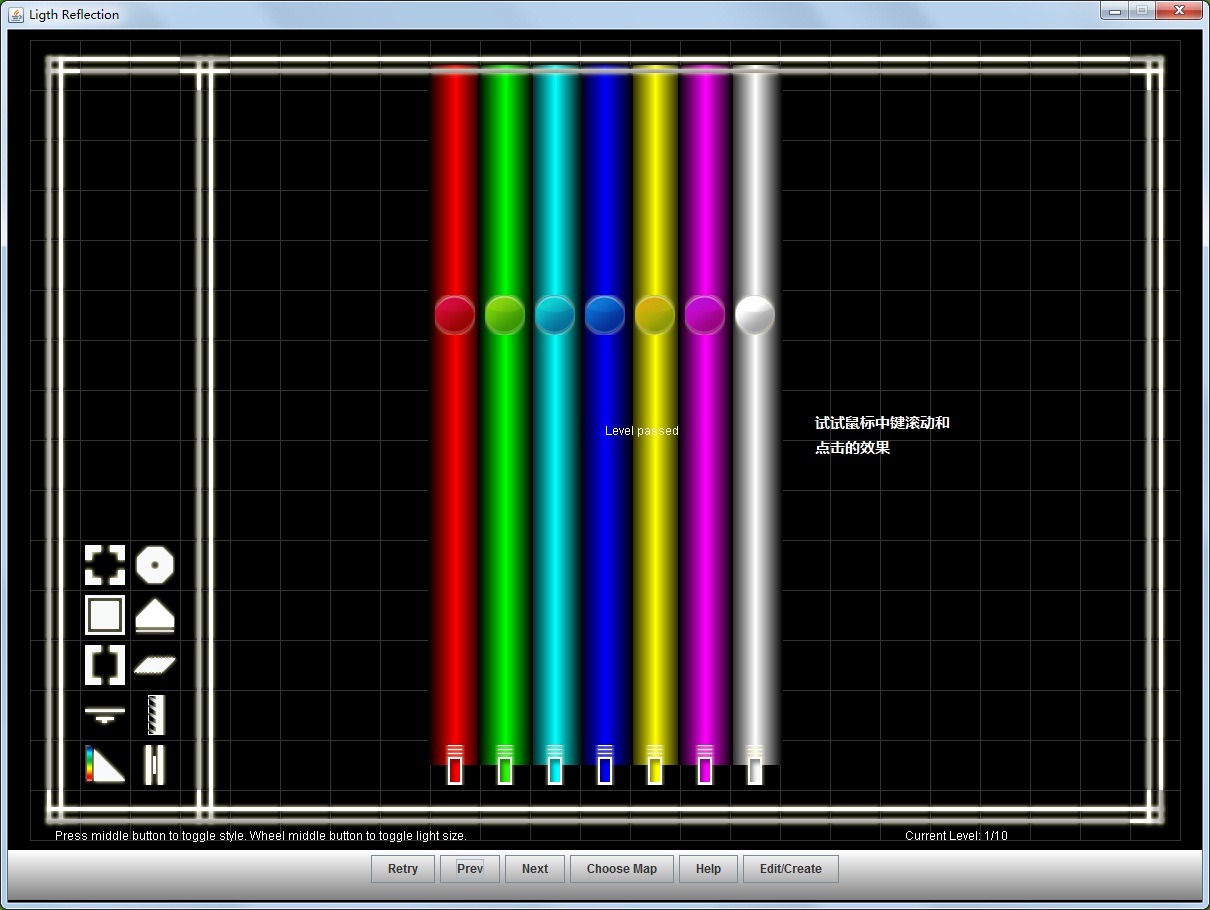This screenshot has width=1210, height=910.
Task: Click the magenta target ball
Action: [705, 315]
